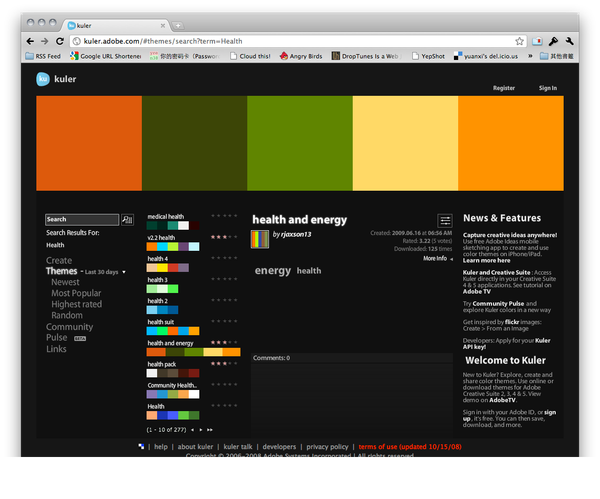Open the RSS Feed bookmark folder

tap(43, 56)
